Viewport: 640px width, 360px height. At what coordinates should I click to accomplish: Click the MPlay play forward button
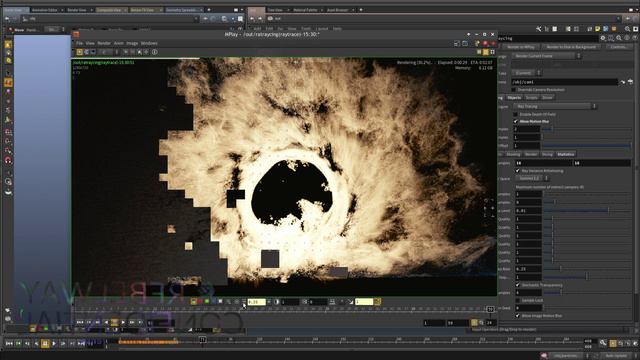coord(123,322)
